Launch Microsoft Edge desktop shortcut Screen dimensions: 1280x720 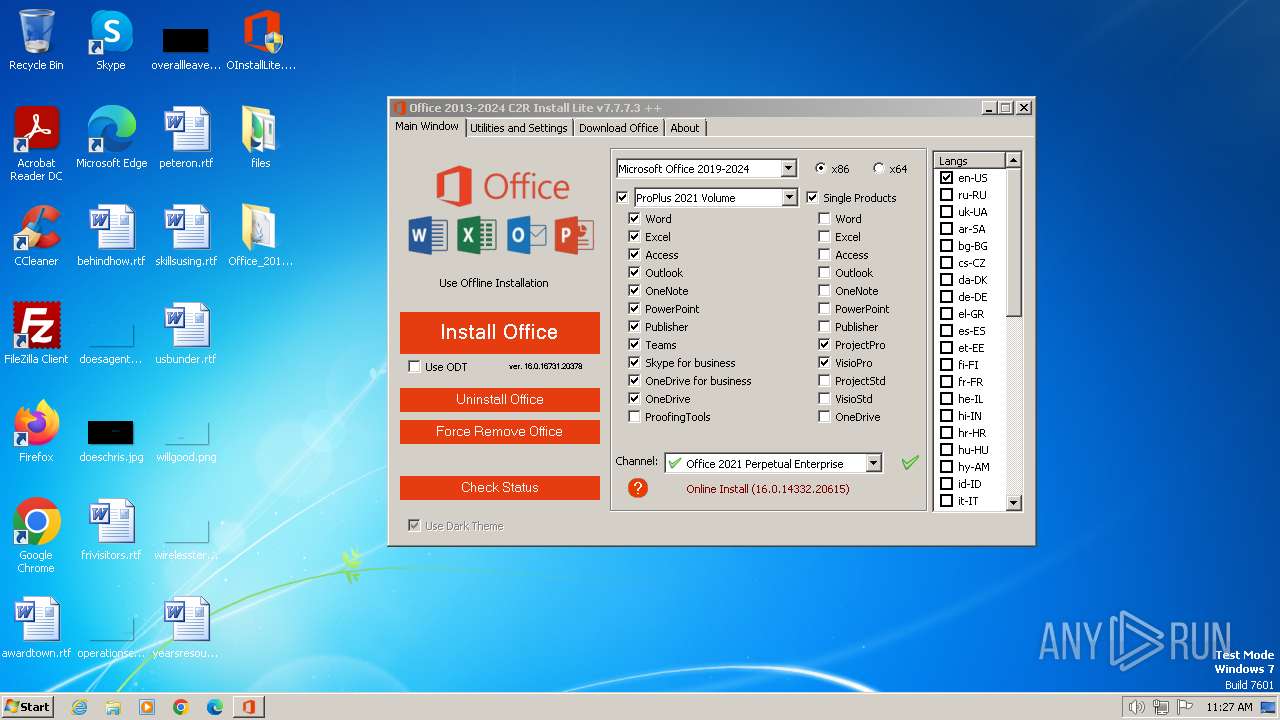pos(111,138)
